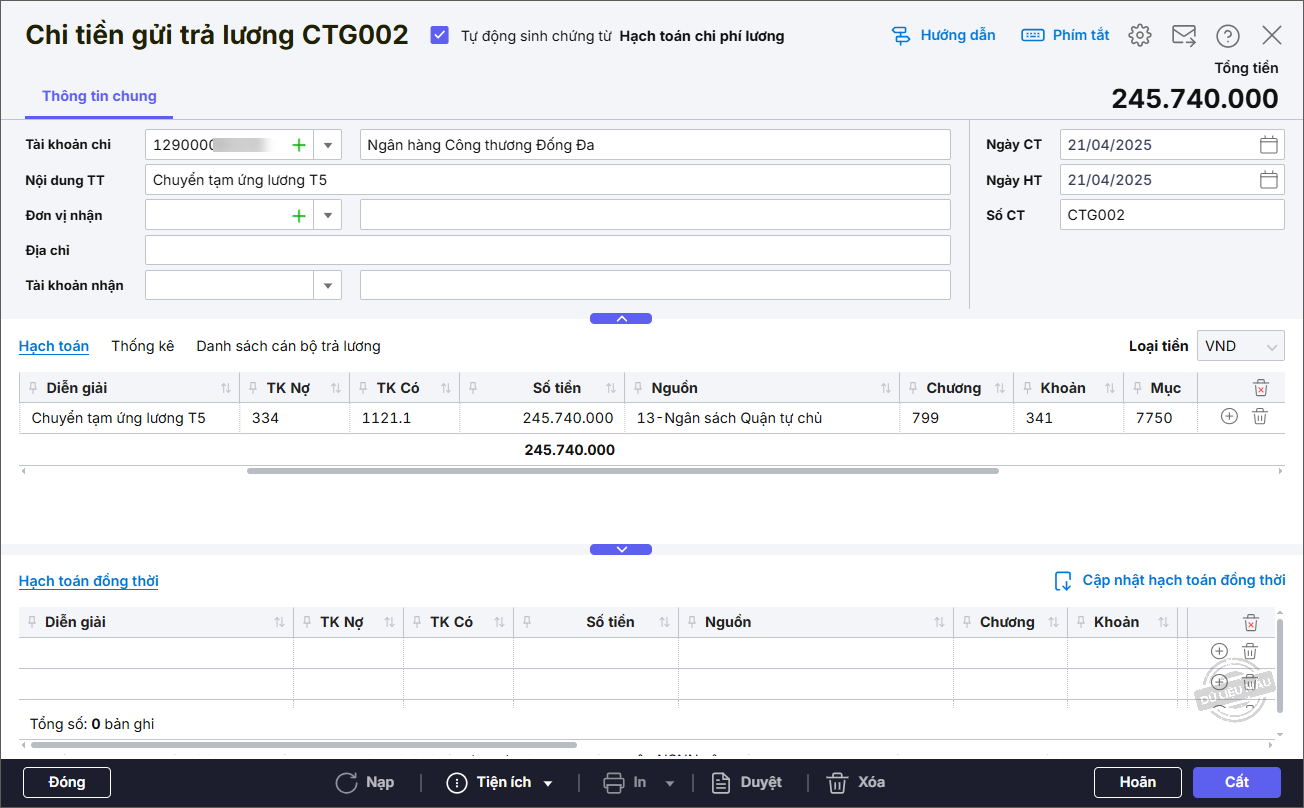
Task: Click Cập nhật hạch toán đồng thời
Action: [x=1170, y=581]
